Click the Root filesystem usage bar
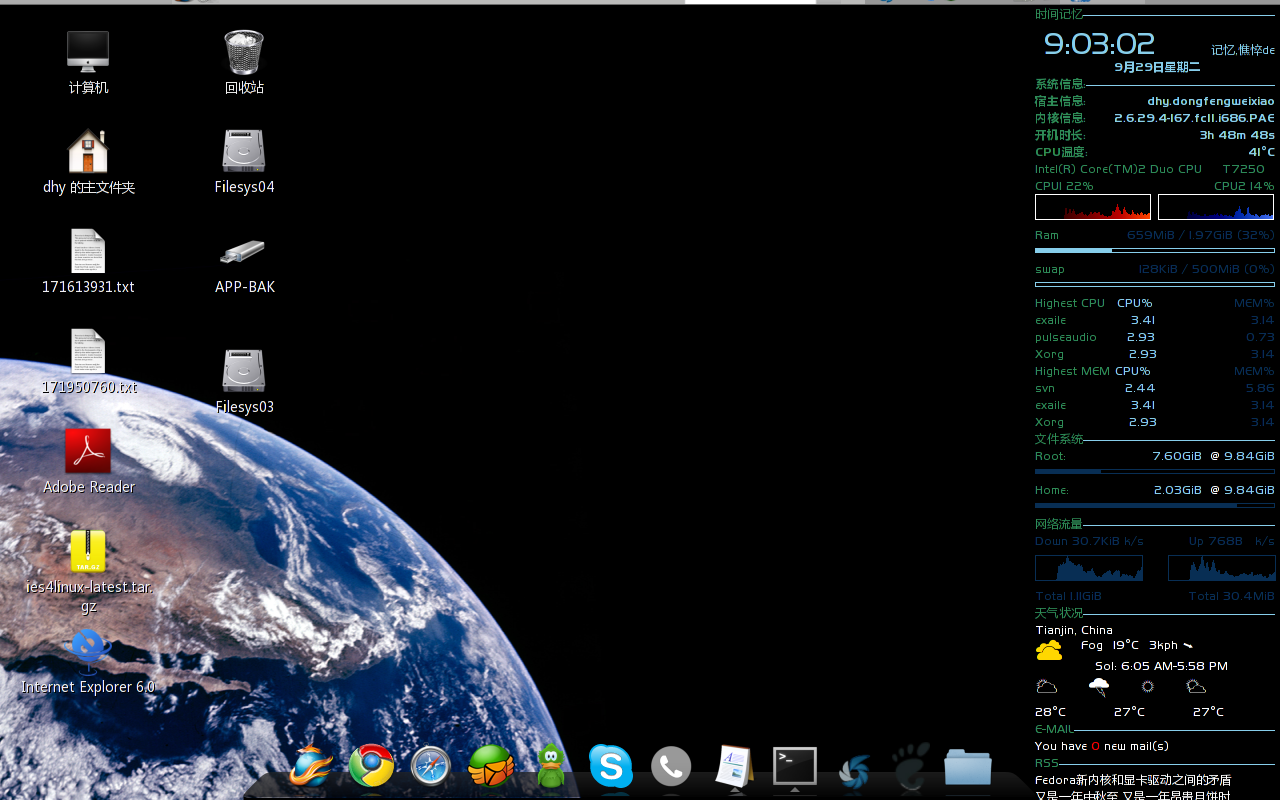Image resolution: width=1280 pixels, height=800 pixels. pos(1155,471)
